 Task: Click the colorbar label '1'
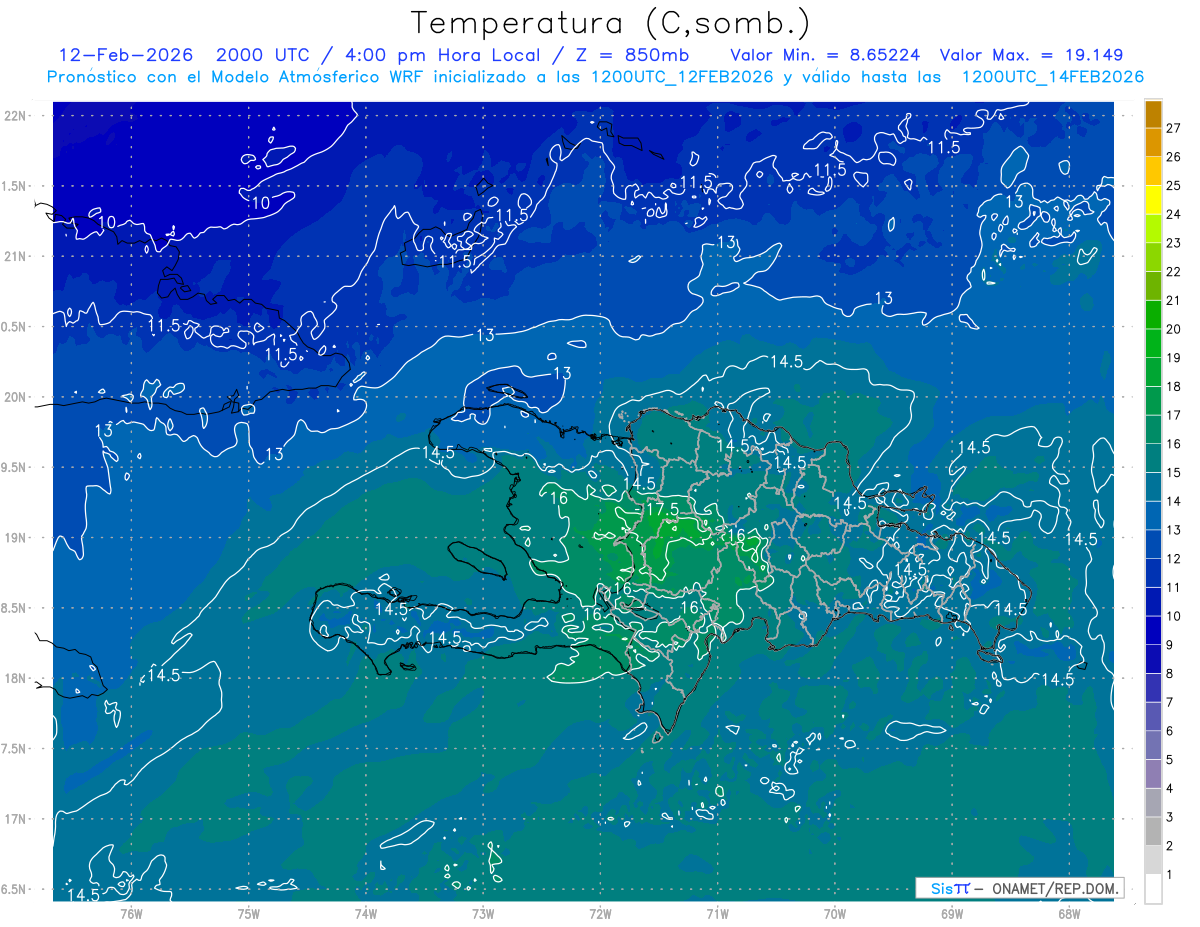pyautogui.click(x=1169, y=875)
